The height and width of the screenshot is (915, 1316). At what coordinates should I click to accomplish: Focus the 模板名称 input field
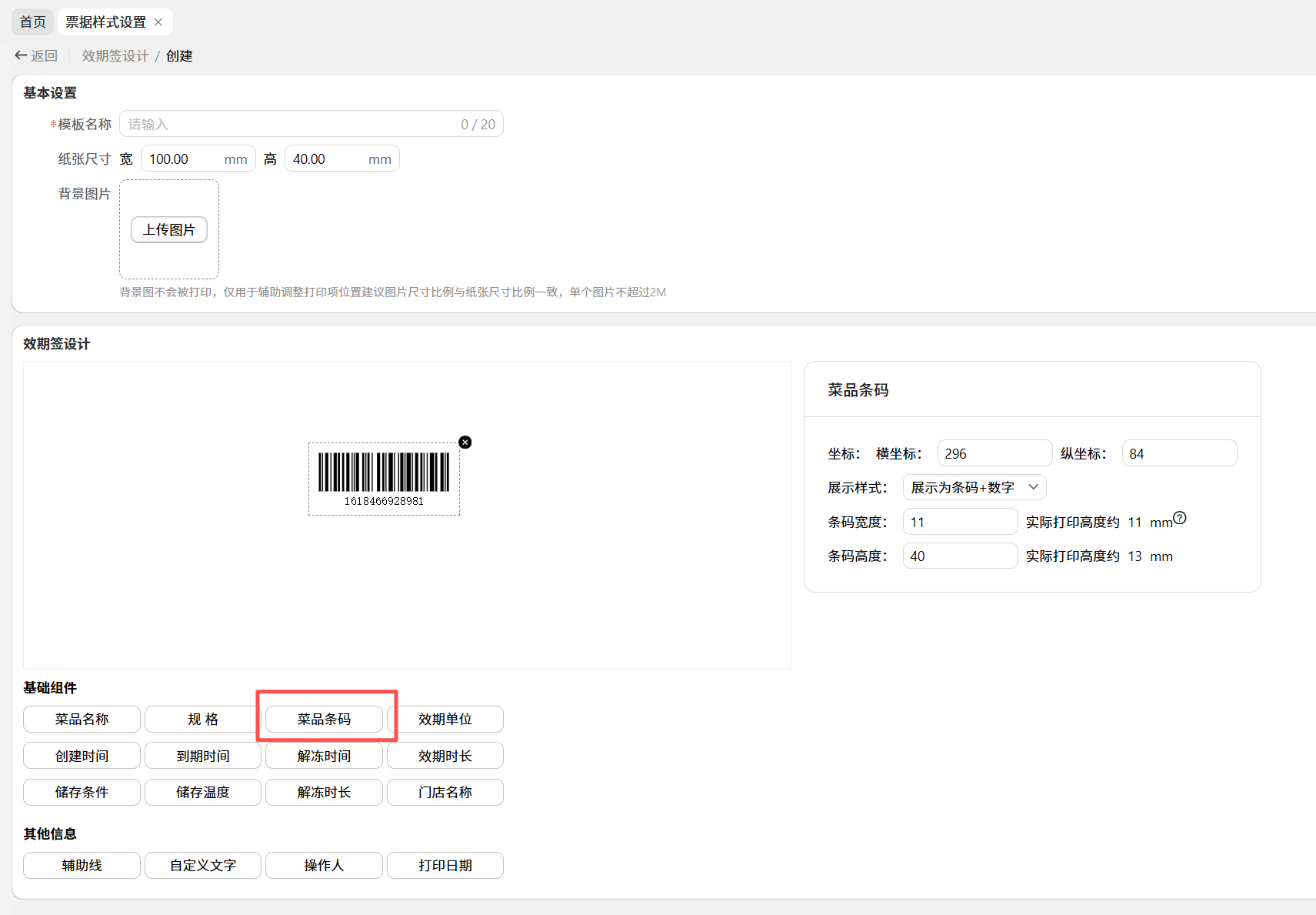click(x=312, y=124)
